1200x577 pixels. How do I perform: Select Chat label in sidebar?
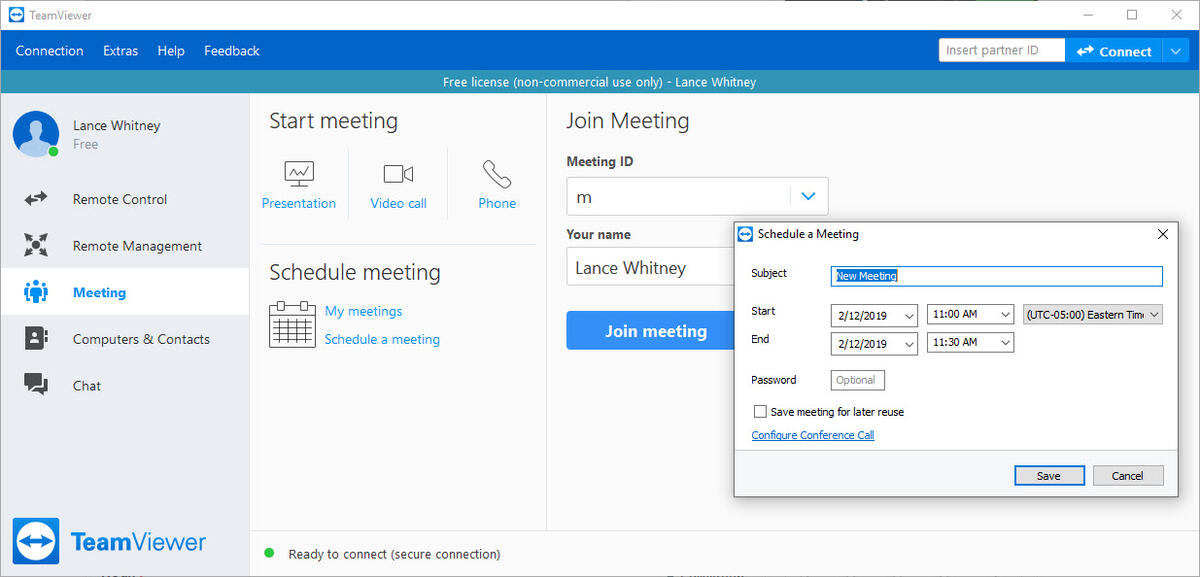coord(87,386)
